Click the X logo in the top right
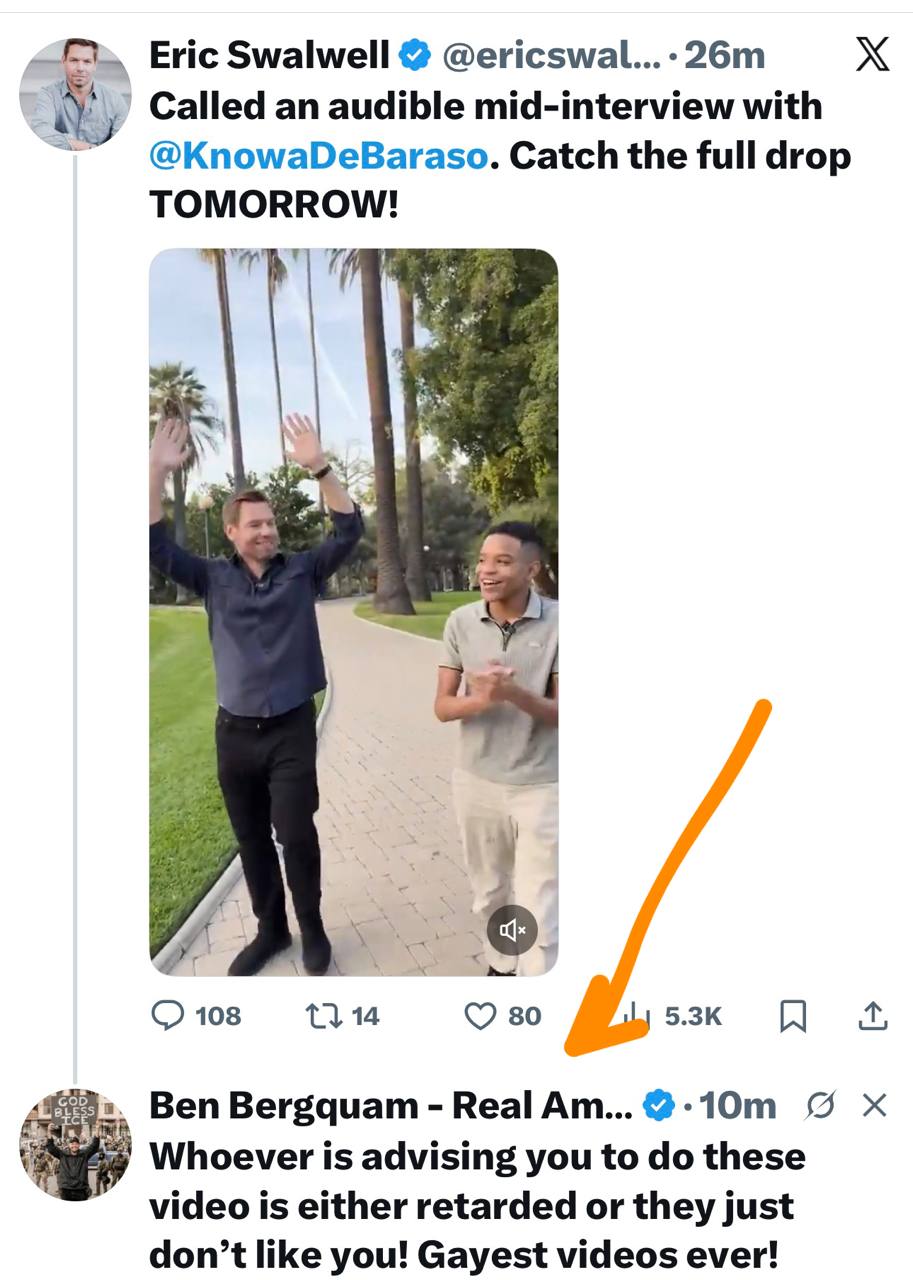This screenshot has height=1280, width=913. point(873,56)
